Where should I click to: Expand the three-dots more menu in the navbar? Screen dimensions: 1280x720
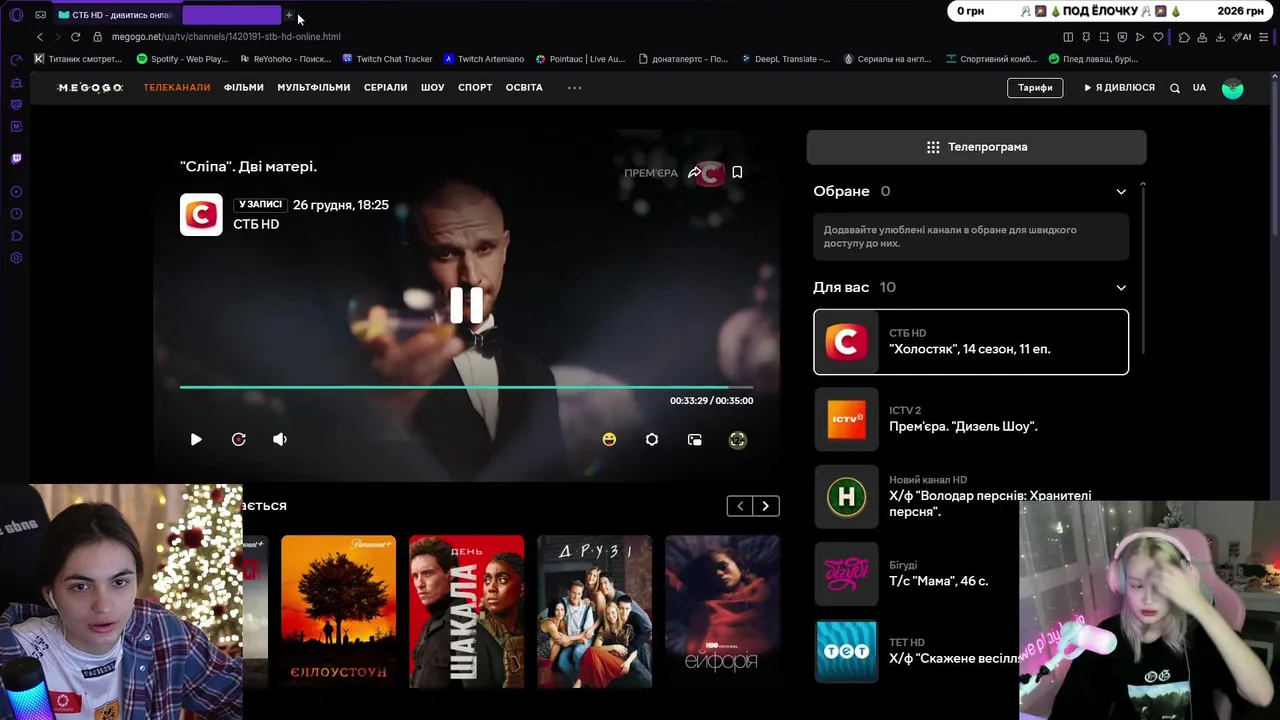(574, 87)
